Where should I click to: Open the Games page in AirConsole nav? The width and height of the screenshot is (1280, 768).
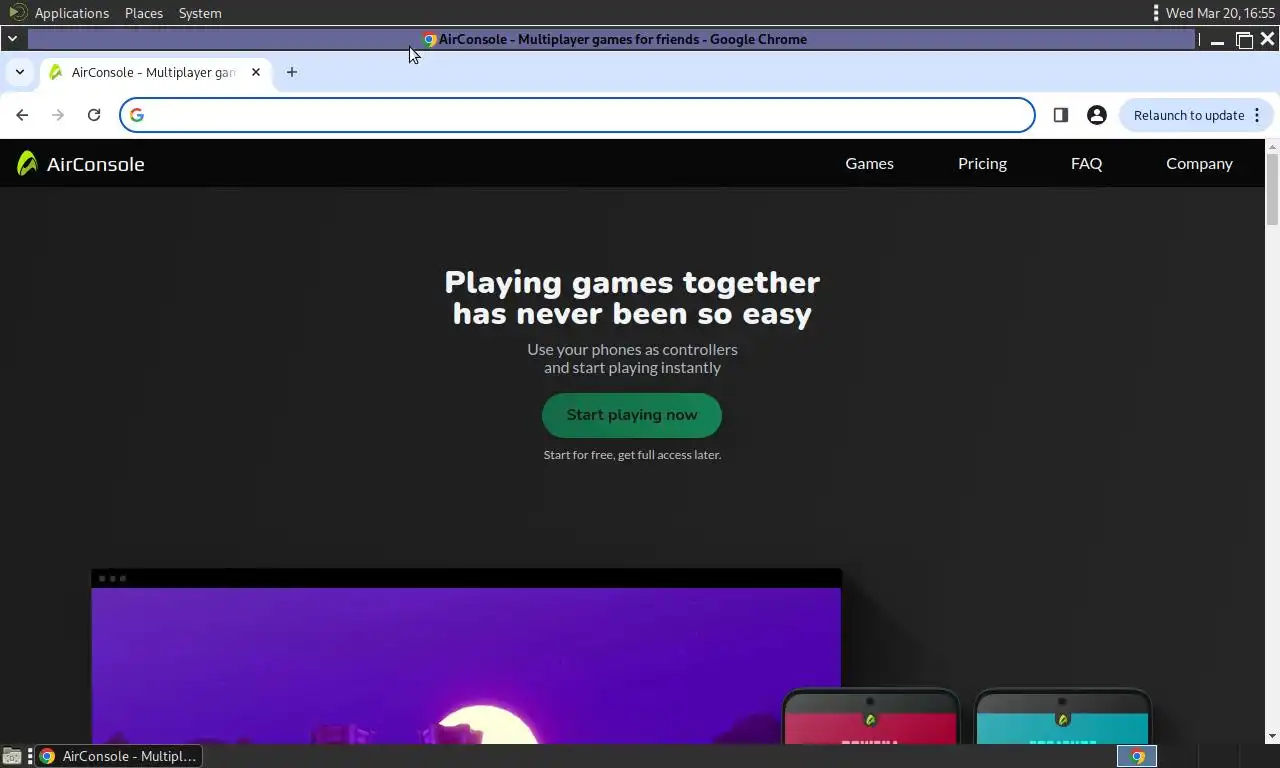[870, 163]
